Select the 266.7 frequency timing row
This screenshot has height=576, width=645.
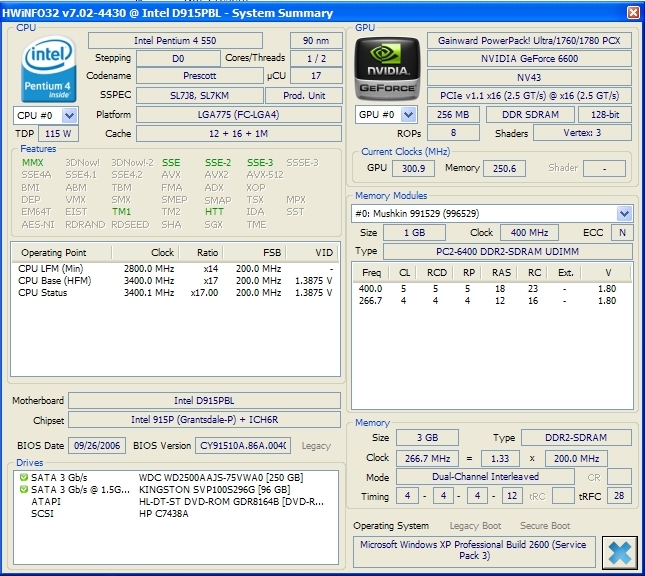492,301
